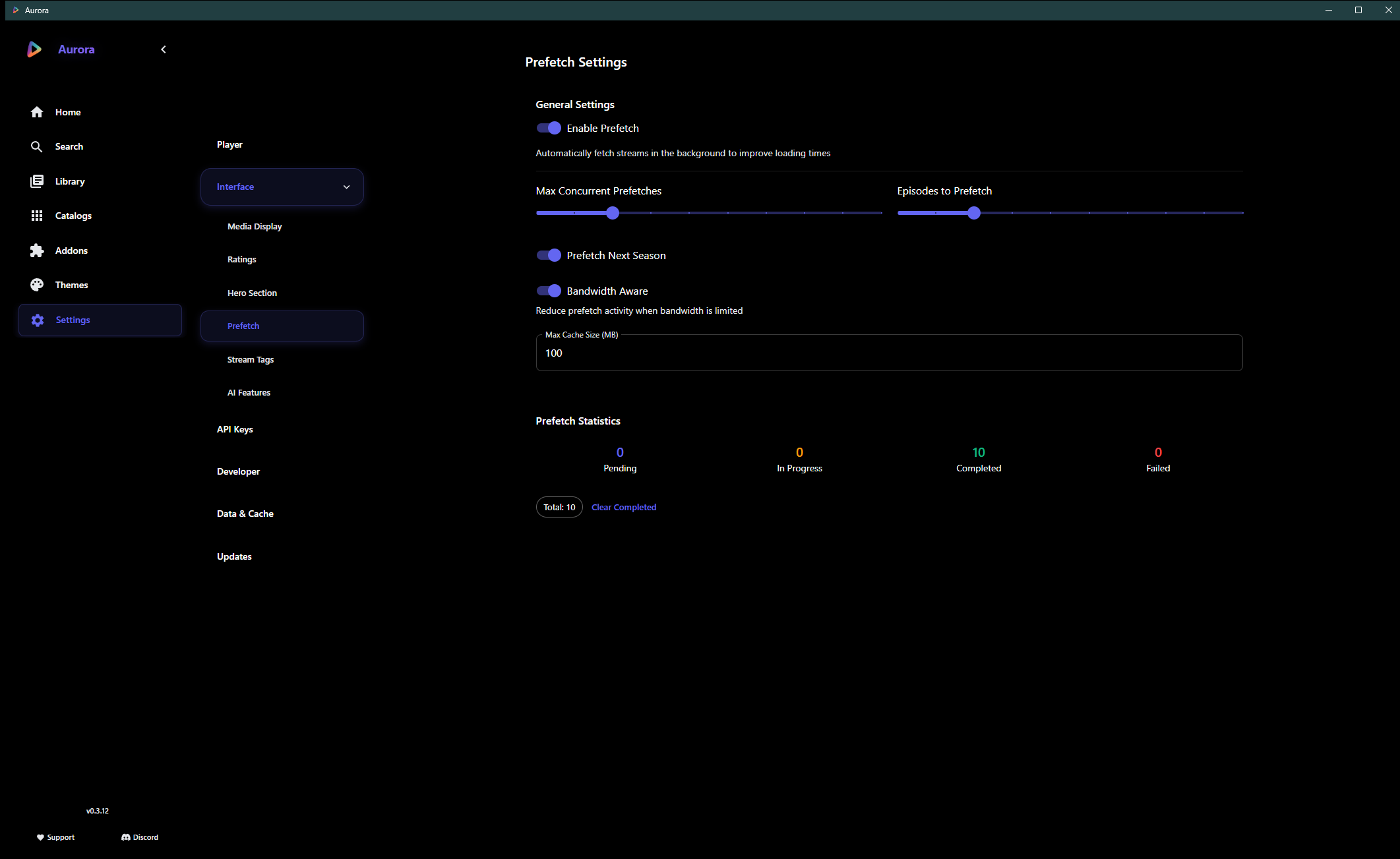1400x859 pixels.
Task: Click the Catalogs grid icon
Action: pyautogui.click(x=37, y=216)
